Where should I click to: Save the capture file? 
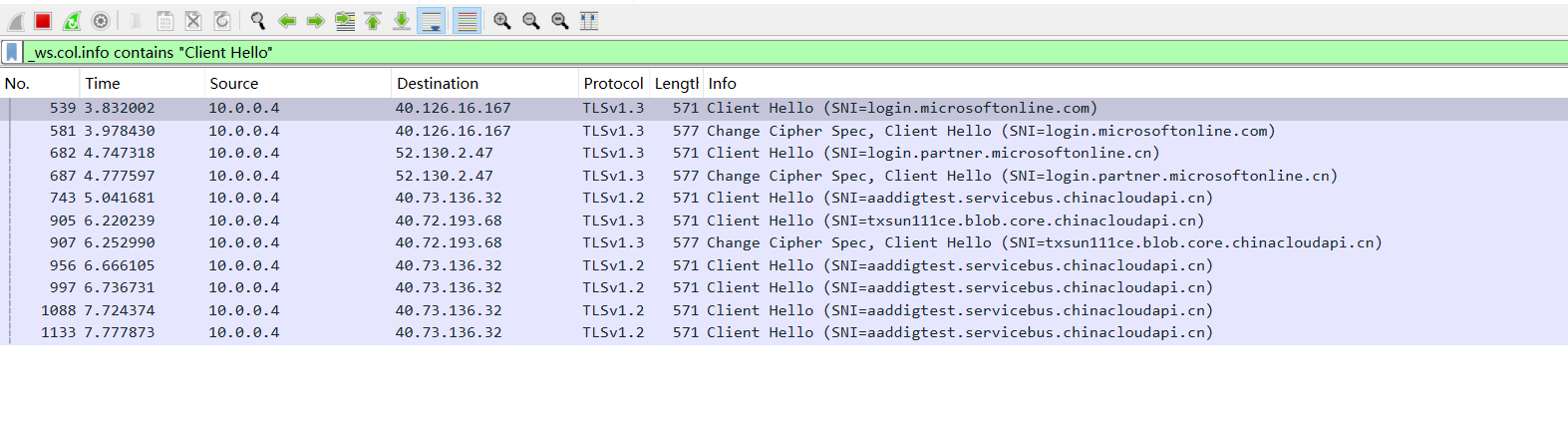[x=165, y=21]
